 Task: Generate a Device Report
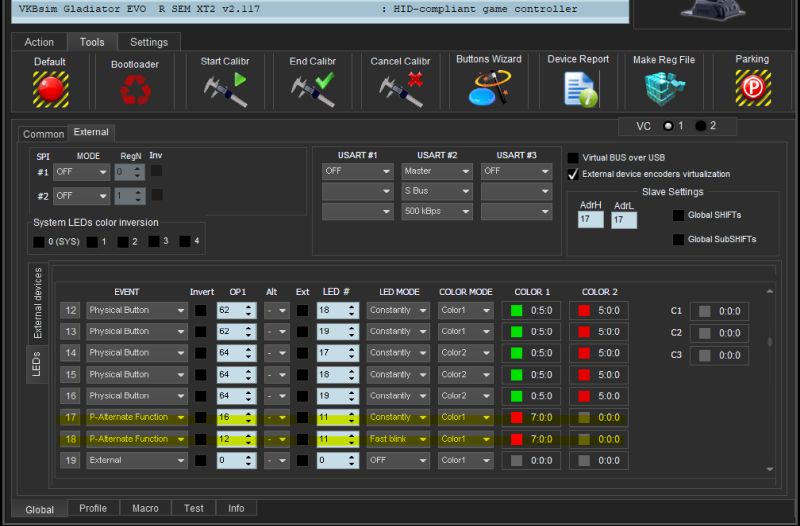(580, 89)
